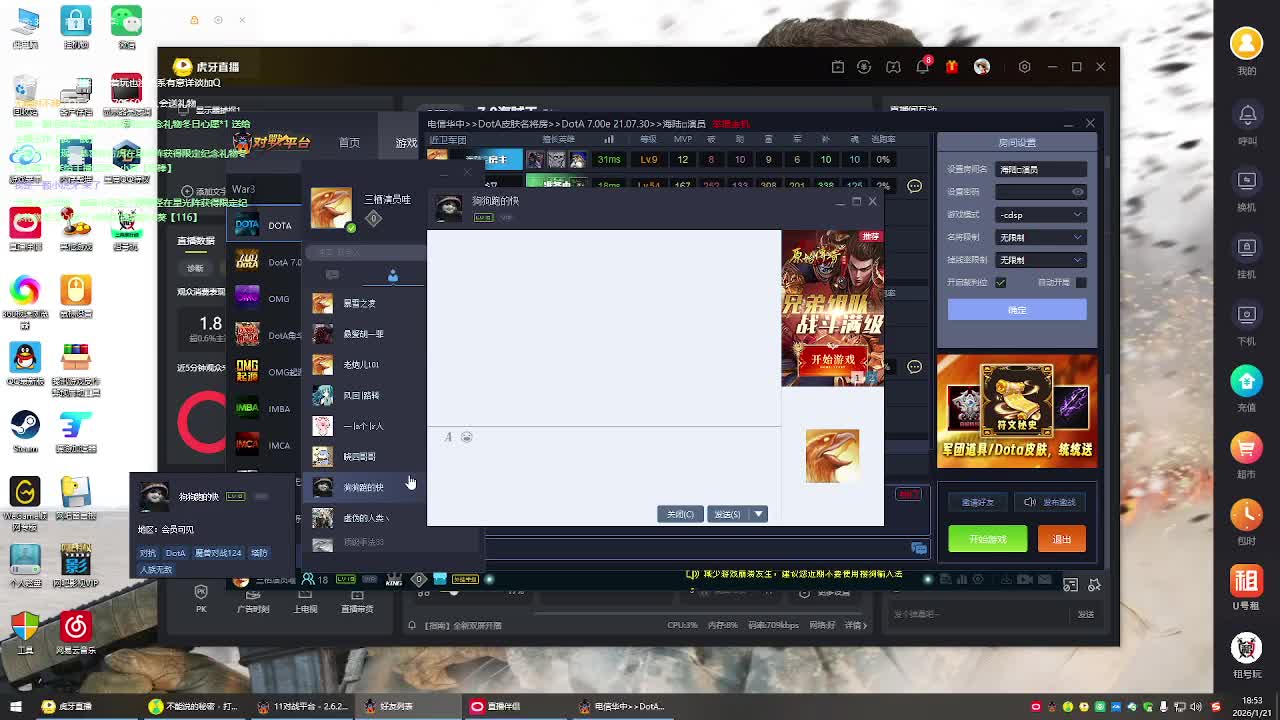Click the red gift box icon
This screenshot has height=720, width=1280.
(x=951, y=67)
